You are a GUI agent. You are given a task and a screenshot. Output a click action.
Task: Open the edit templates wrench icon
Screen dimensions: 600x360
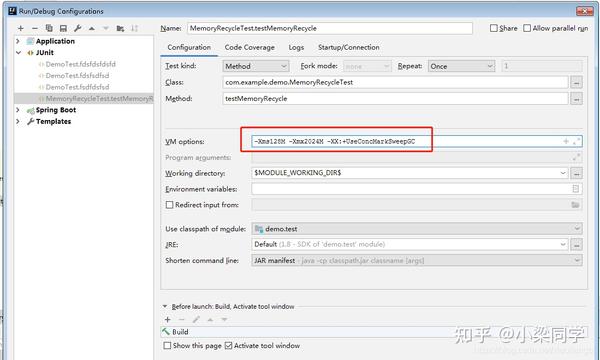pos(78,28)
